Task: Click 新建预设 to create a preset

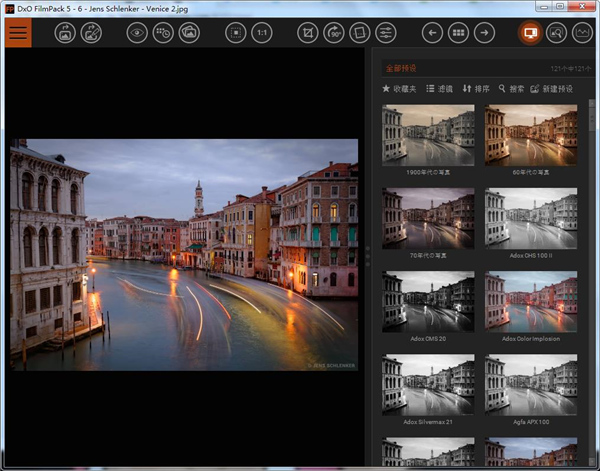Action: click(551, 89)
